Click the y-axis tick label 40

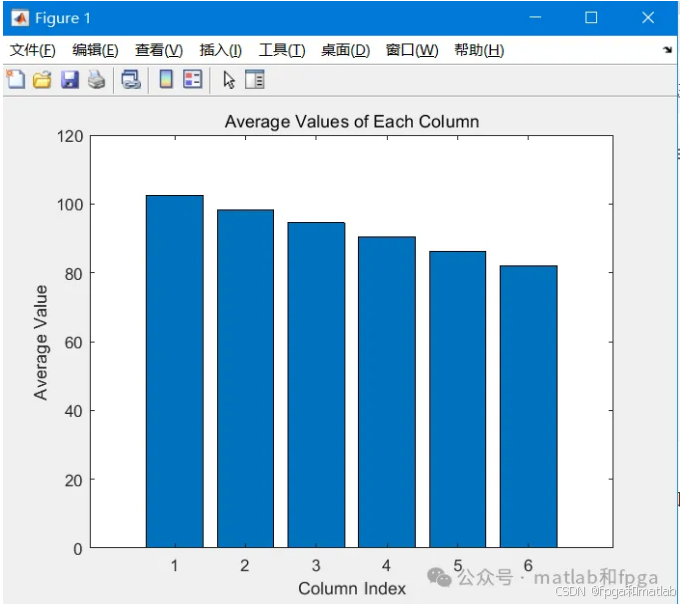(x=74, y=411)
